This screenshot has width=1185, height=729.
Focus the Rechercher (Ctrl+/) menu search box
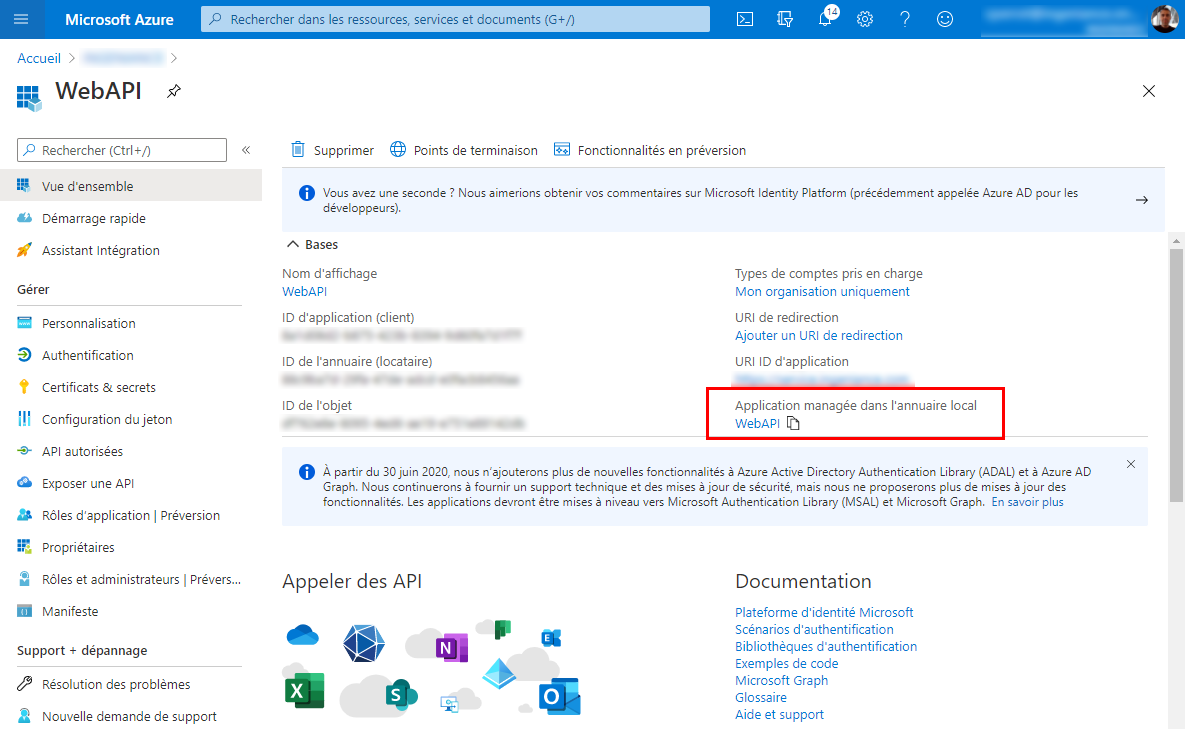click(122, 150)
